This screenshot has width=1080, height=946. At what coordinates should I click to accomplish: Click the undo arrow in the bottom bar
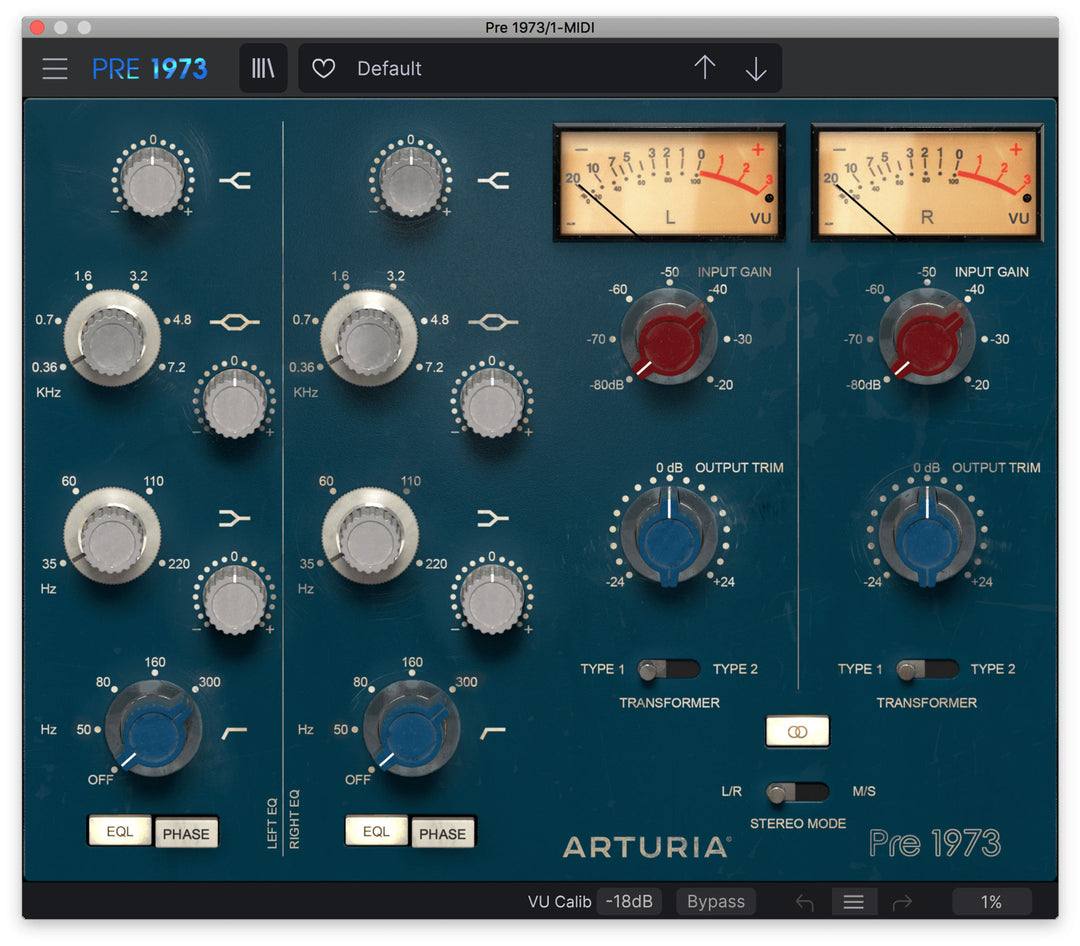point(804,902)
